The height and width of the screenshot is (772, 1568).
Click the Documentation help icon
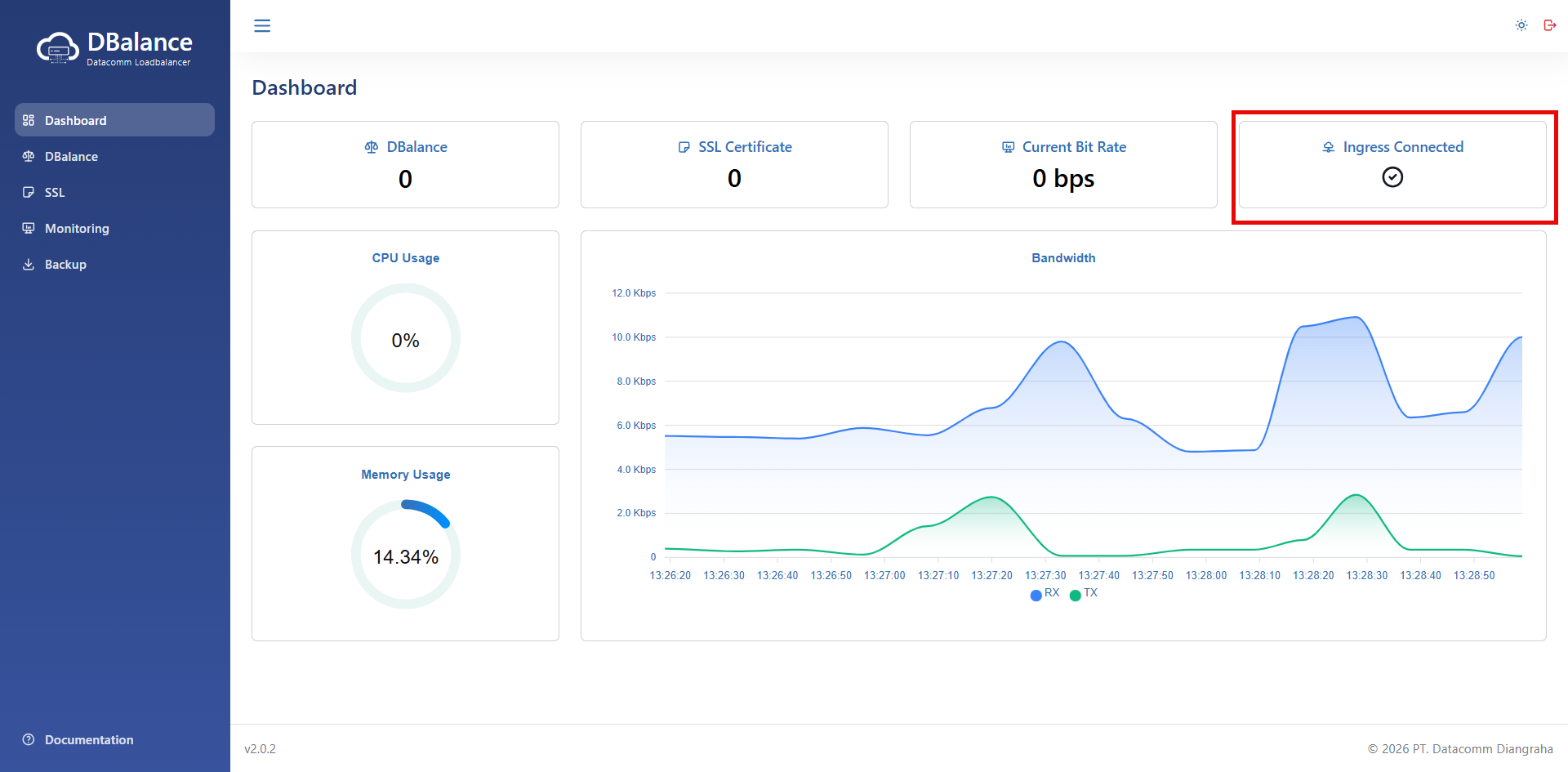pyautogui.click(x=29, y=740)
